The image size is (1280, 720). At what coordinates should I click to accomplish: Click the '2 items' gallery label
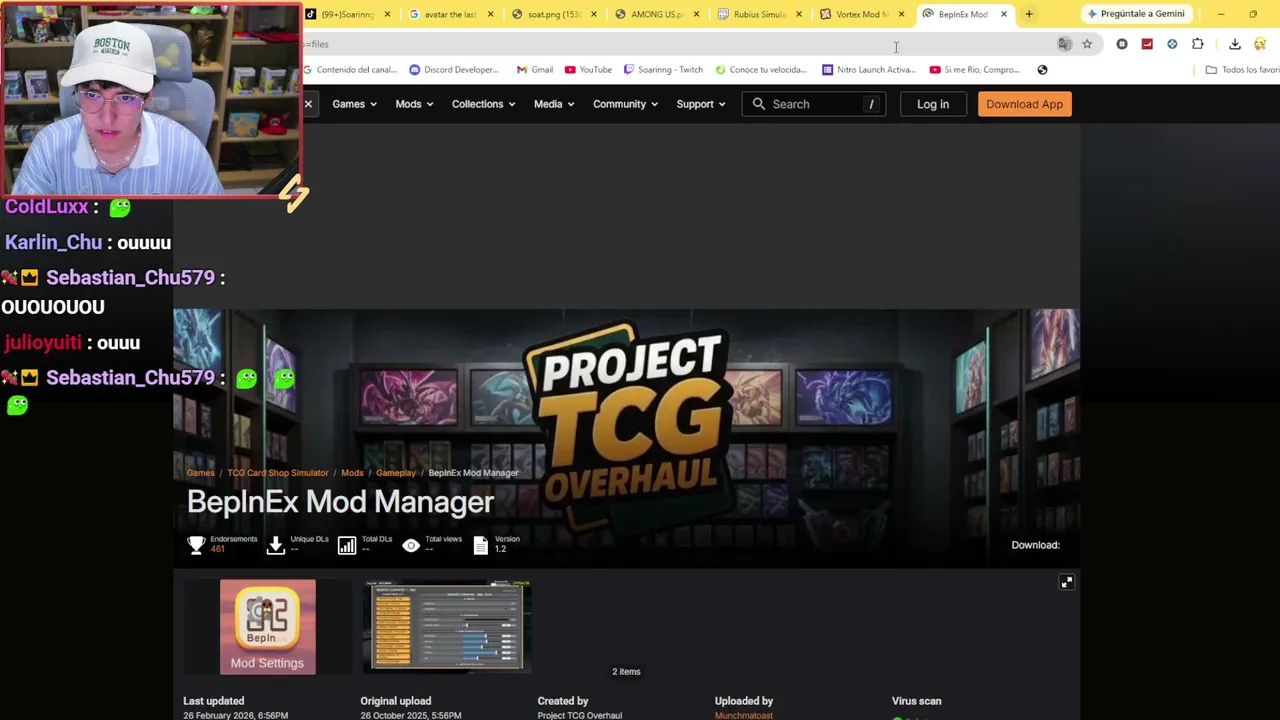(626, 672)
